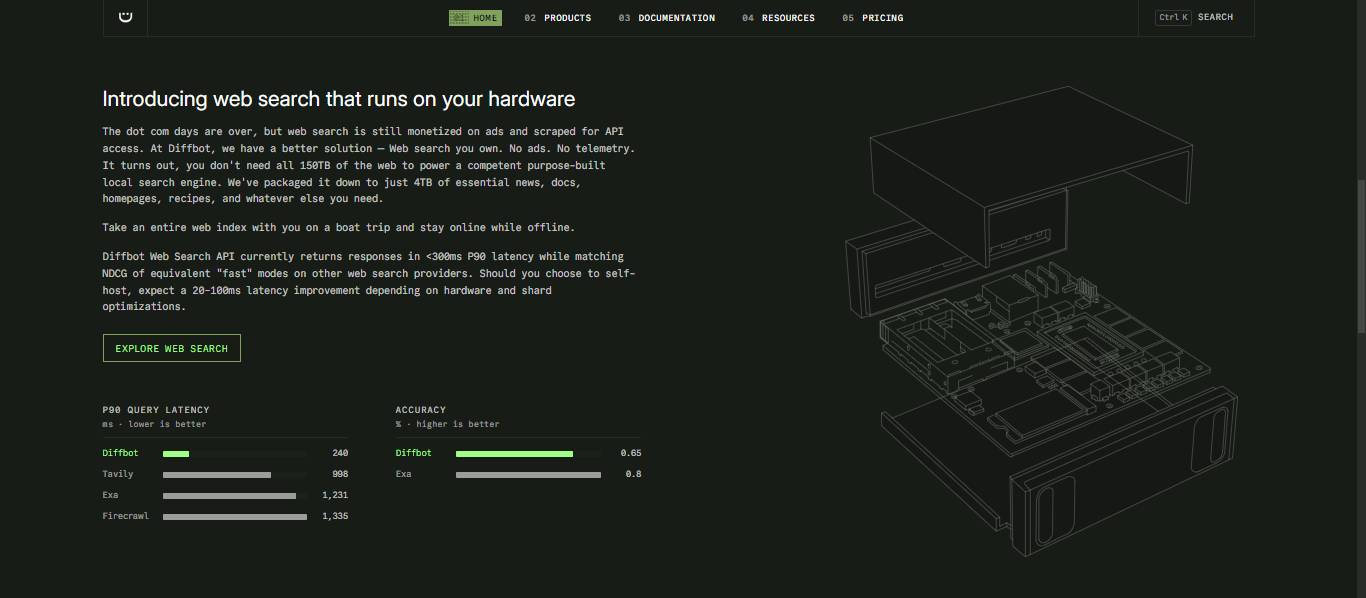Screen dimensions: 1366x598
Task: Click the Exa accuracy bar valued 0.8
Action: pos(528,475)
